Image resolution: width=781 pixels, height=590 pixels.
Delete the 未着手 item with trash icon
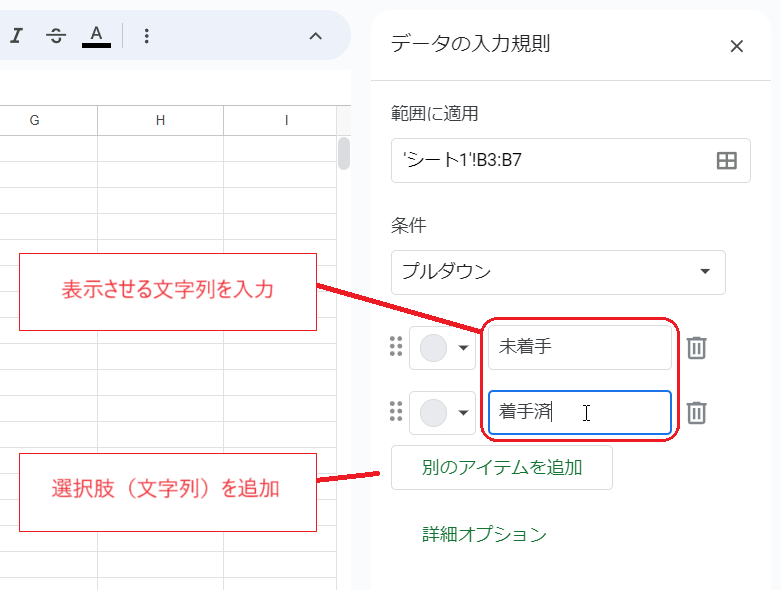[x=696, y=348]
